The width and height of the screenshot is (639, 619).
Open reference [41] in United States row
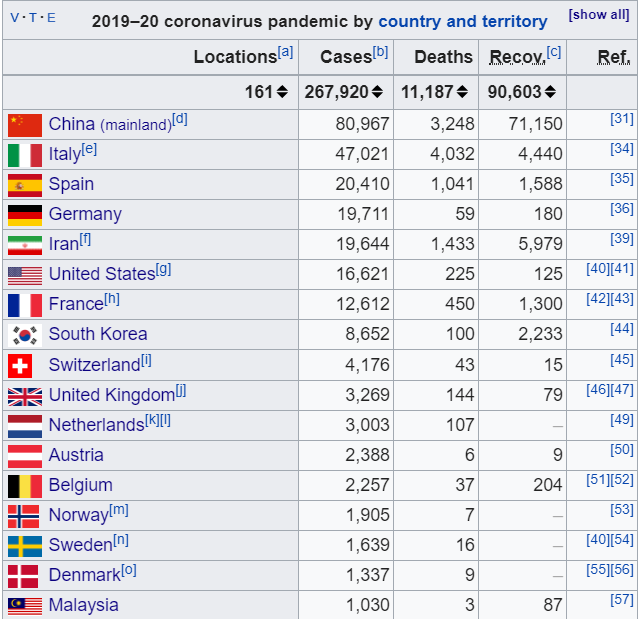(x=621, y=269)
